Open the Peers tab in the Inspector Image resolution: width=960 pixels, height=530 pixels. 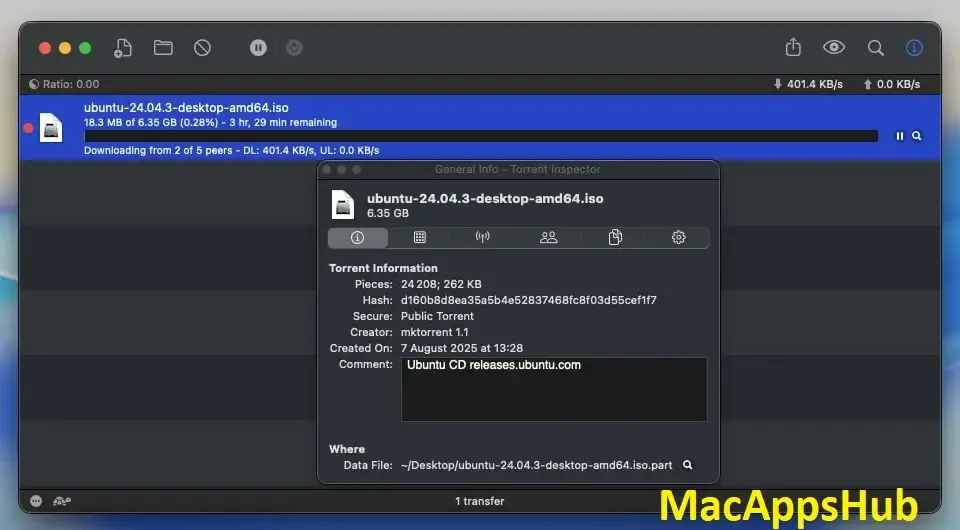click(549, 237)
